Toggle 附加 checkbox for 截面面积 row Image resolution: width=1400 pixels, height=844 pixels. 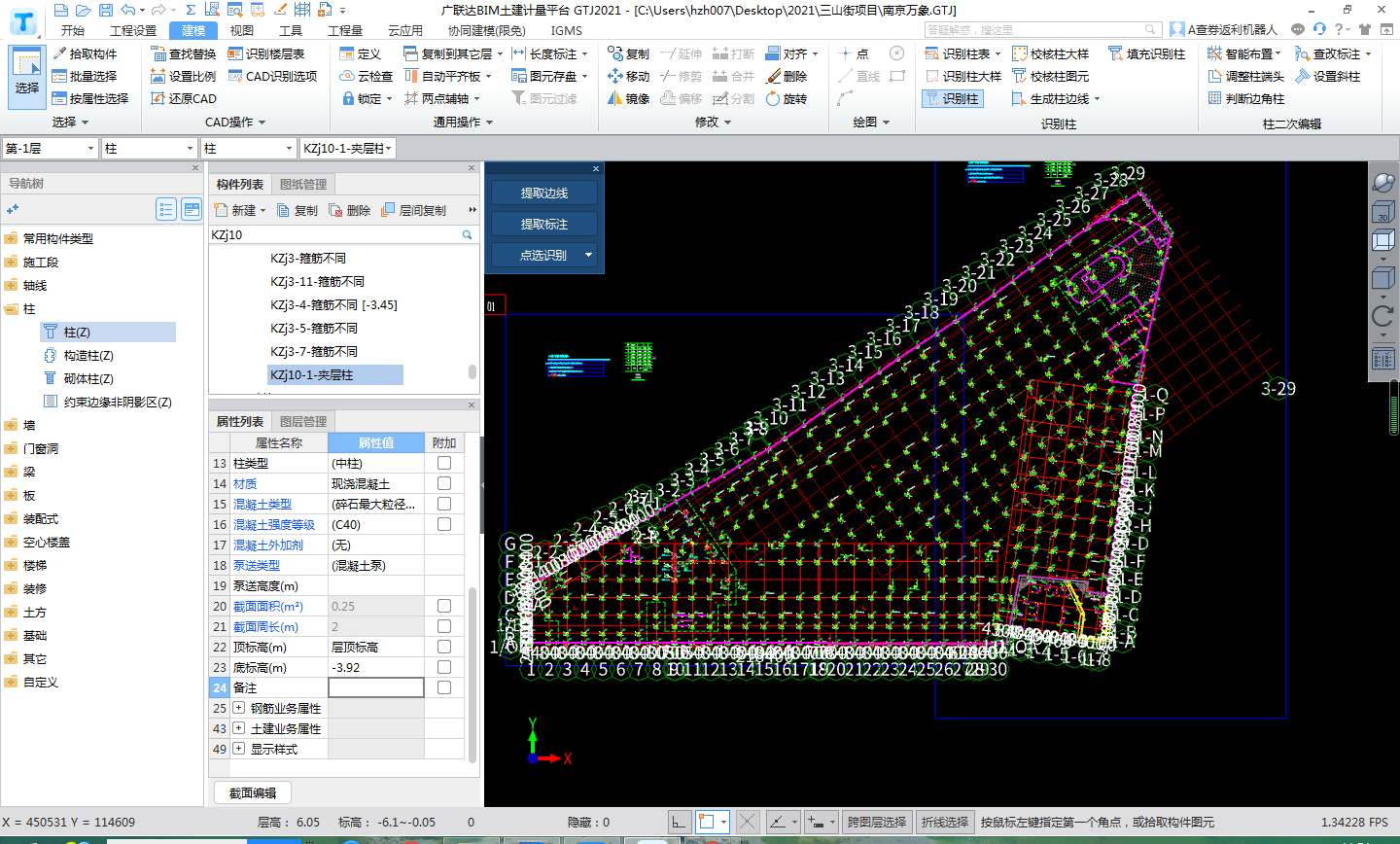tap(444, 606)
